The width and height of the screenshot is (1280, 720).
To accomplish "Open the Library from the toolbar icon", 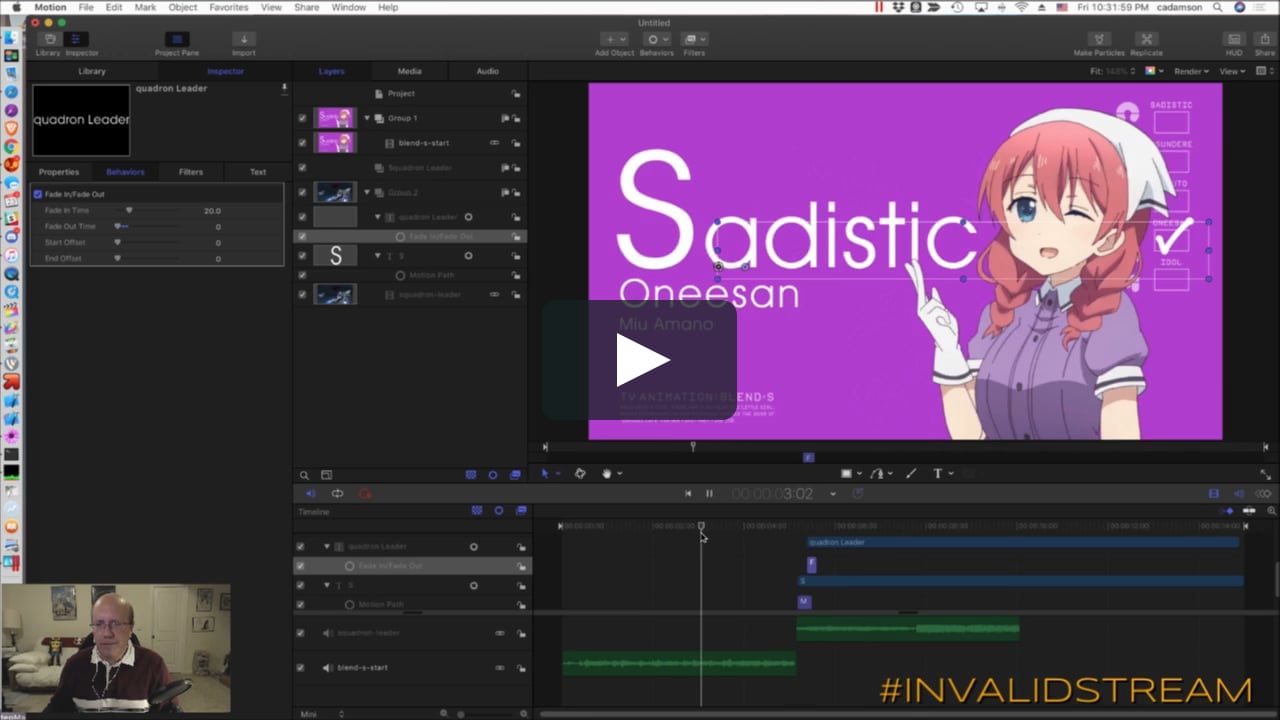I will (x=49, y=39).
